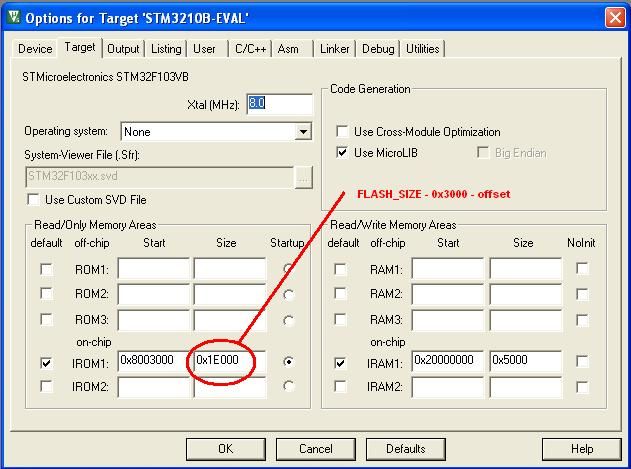
Task: Click the IROM2 Size field
Action: (x=229, y=387)
